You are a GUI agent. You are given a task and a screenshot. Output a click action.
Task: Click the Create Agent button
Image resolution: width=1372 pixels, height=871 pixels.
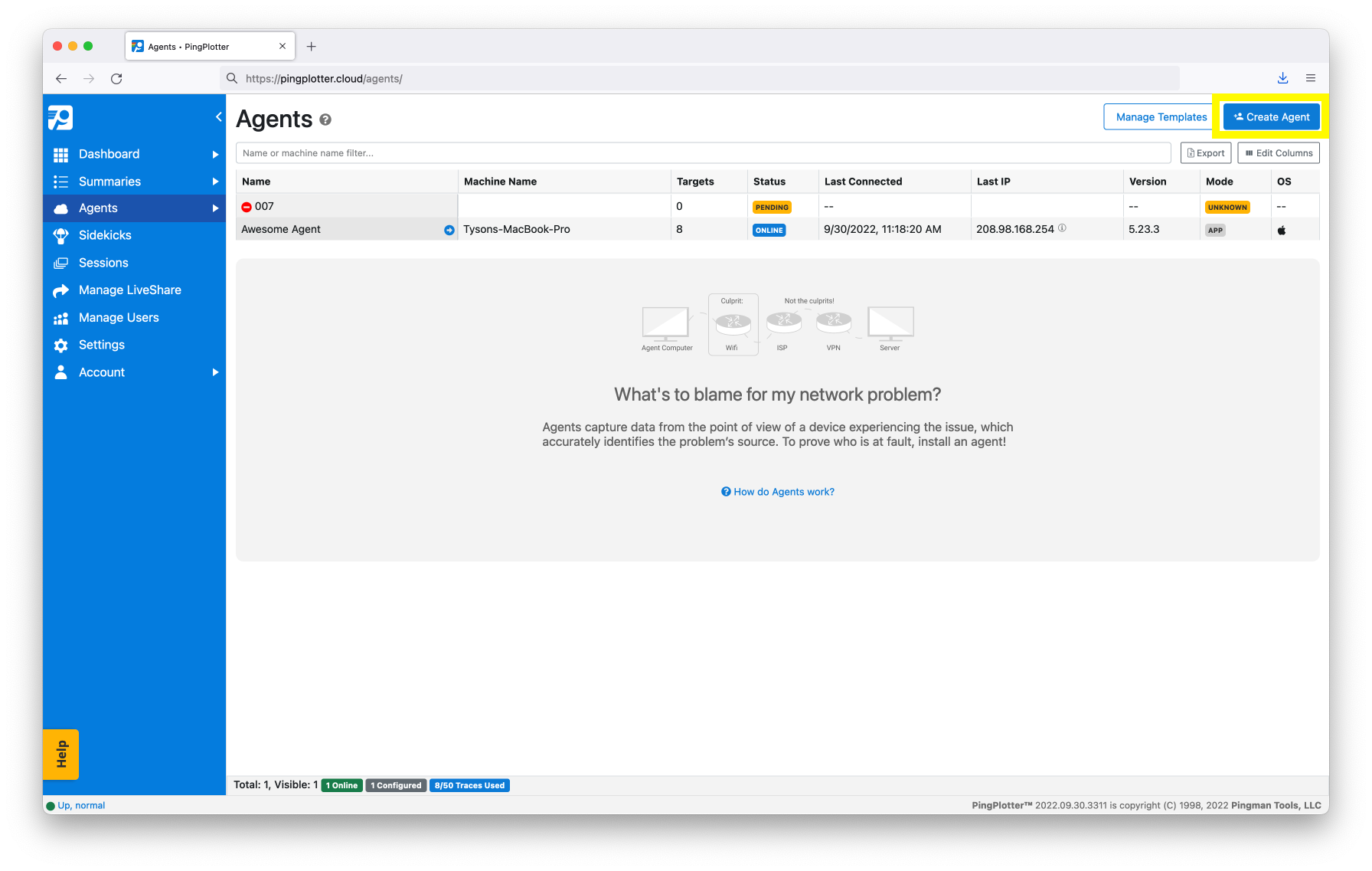[1271, 116]
